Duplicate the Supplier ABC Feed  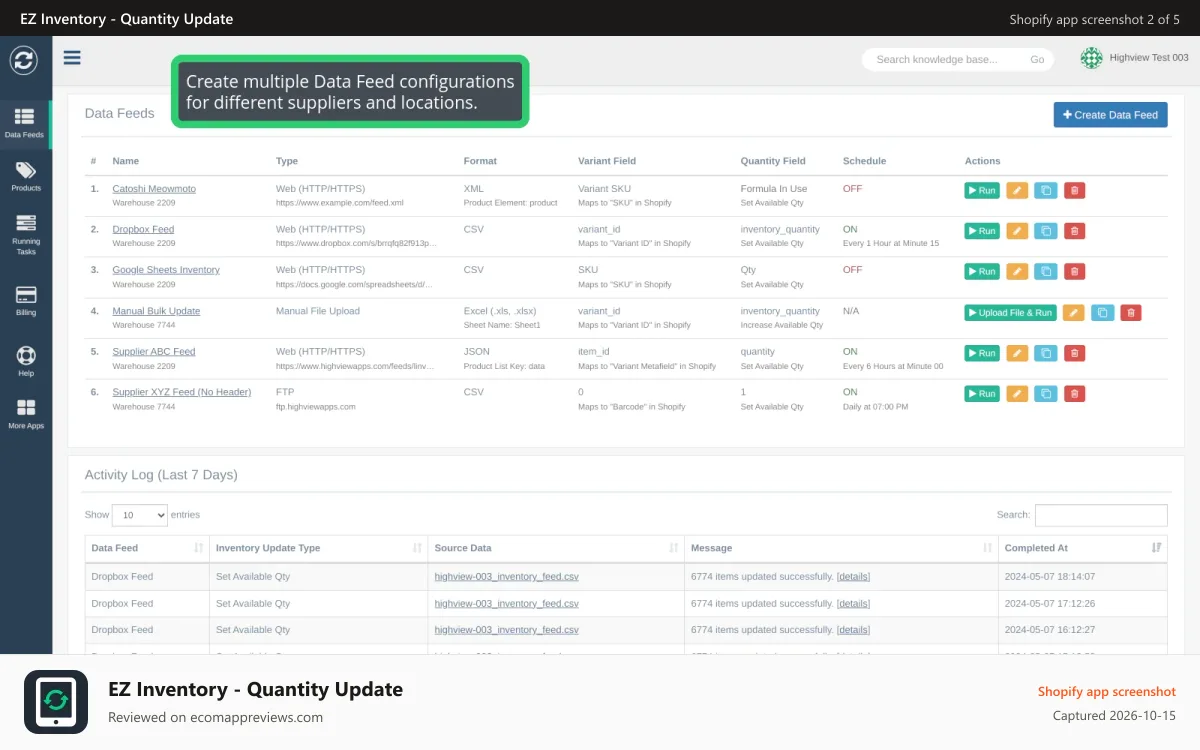pyautogui.click(x=1045, y=353)
